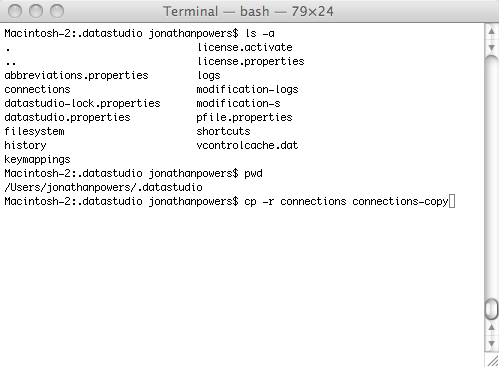Click the /Users/jonathanpowers/.datastudio path output

(x=103, y=187)
